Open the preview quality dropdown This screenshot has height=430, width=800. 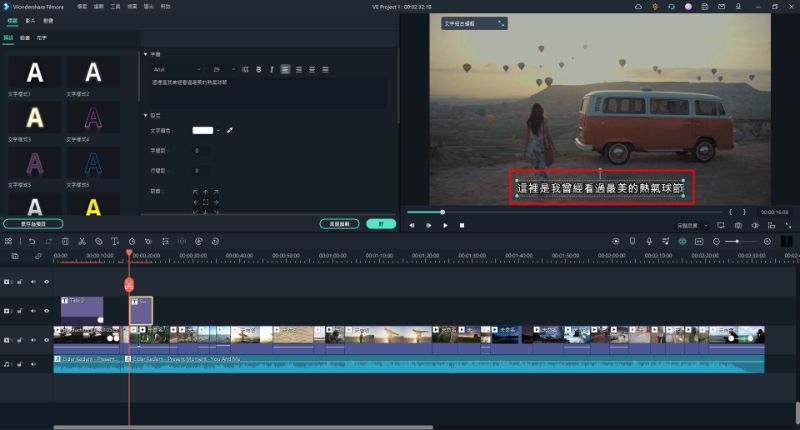pyautogui.click(x=692, y=225)
